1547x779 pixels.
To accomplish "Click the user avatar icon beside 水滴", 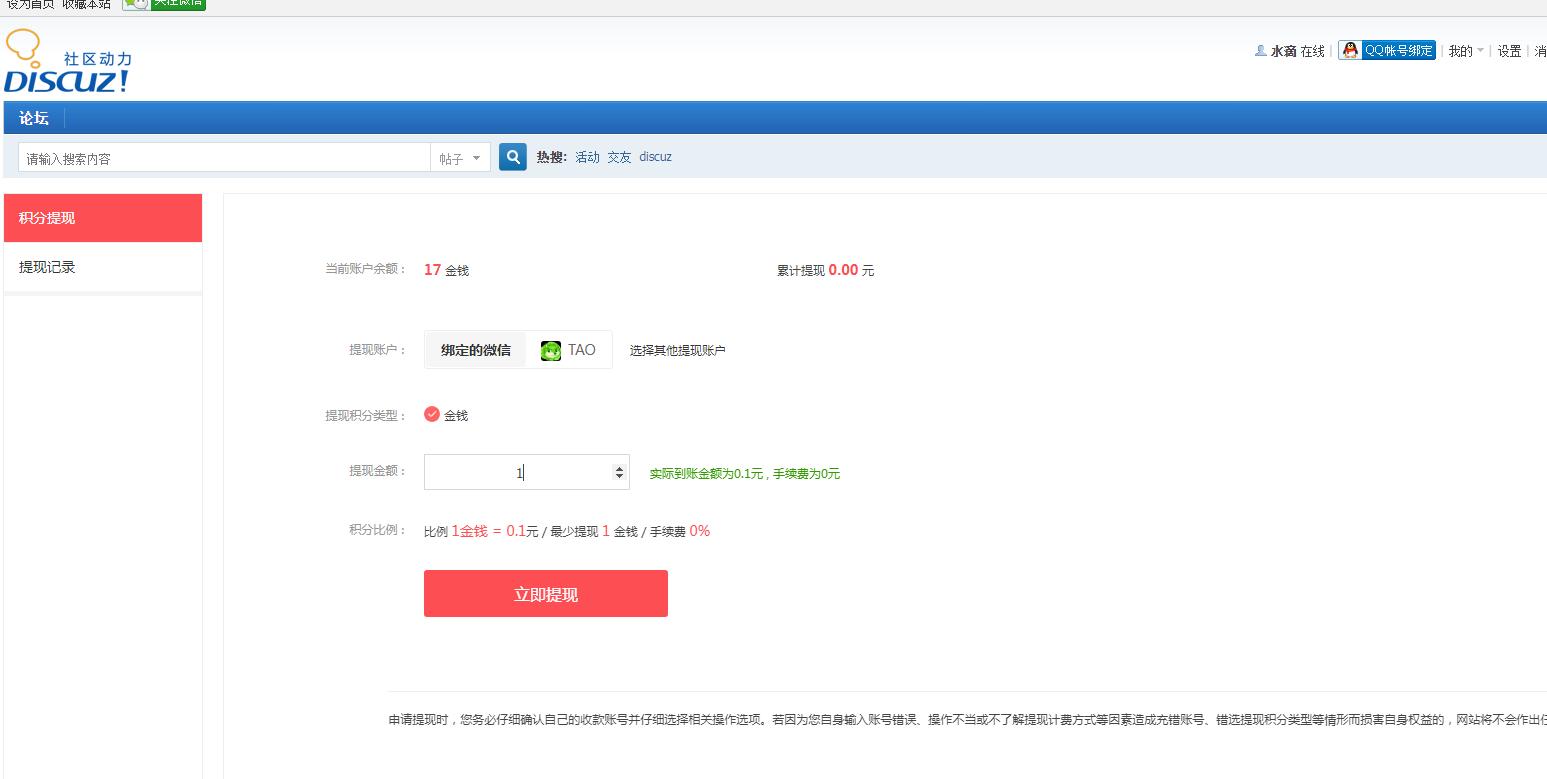I will [x=1260, y=51].
